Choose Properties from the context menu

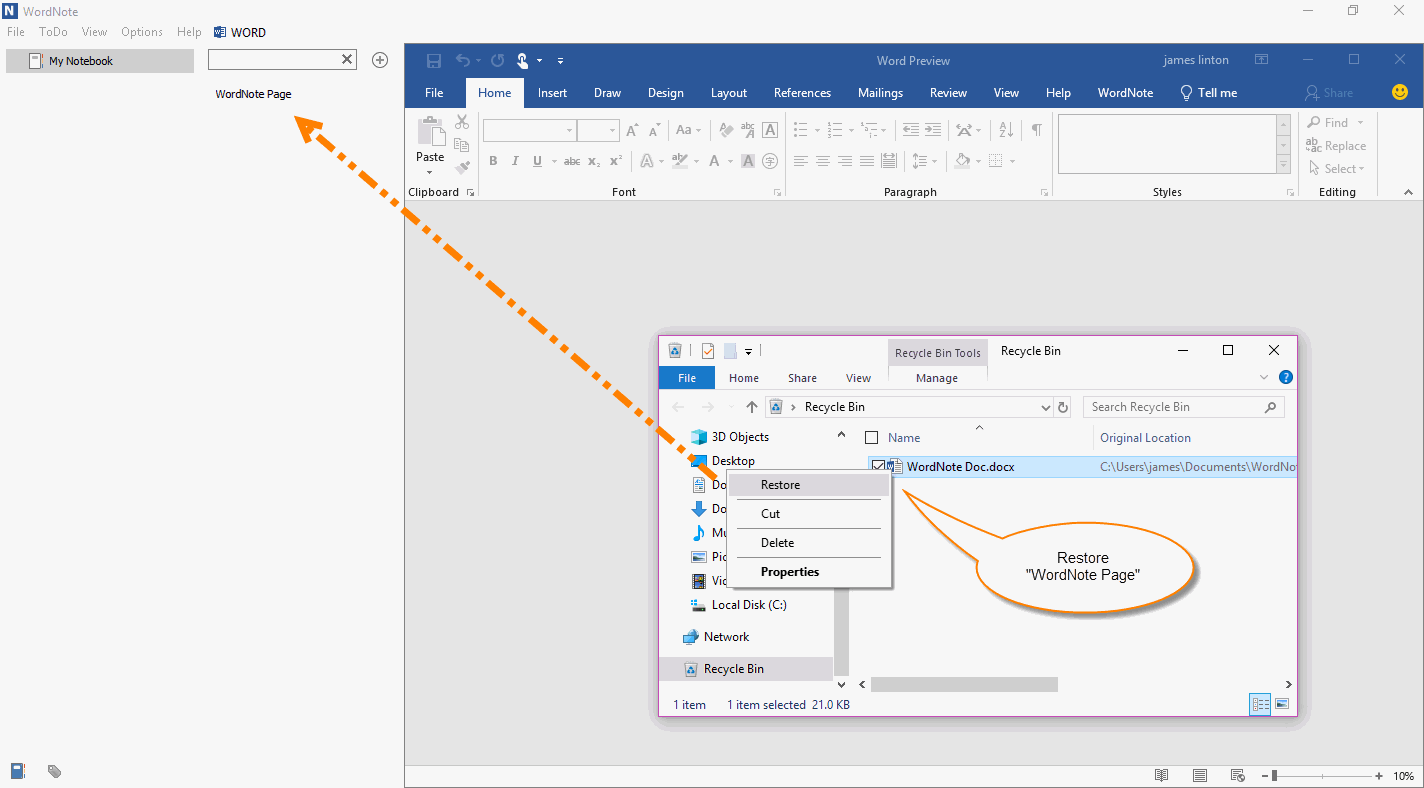point(809,572)
